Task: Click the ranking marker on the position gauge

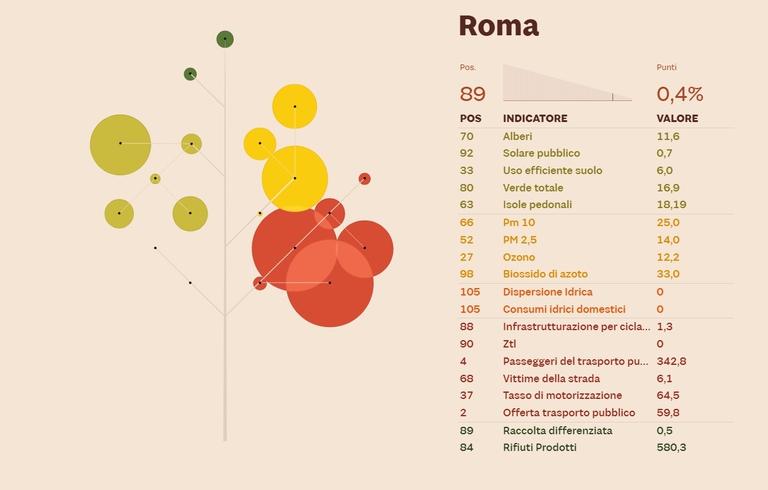Action: [612, 96]
